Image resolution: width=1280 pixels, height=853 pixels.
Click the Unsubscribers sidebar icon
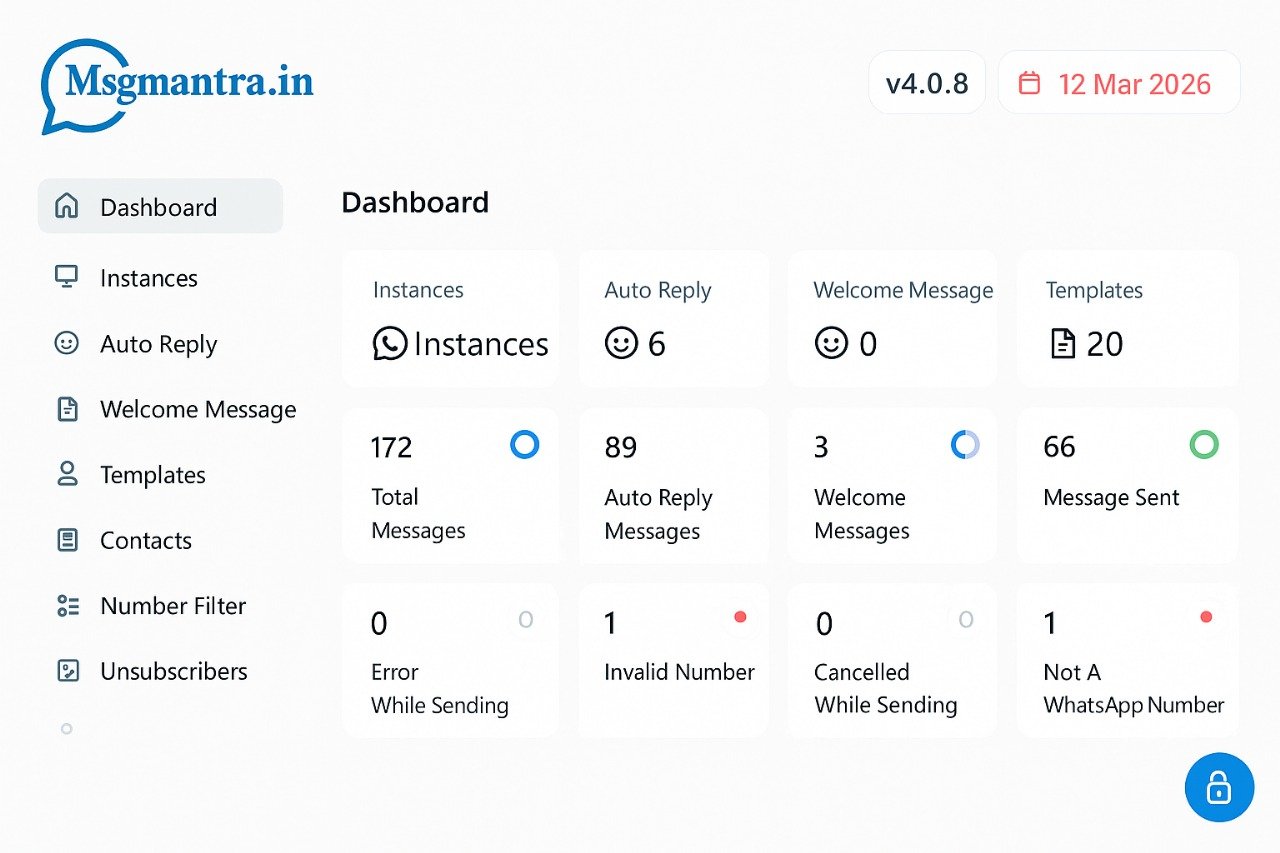pyautogui.click(x=67, y=671)
